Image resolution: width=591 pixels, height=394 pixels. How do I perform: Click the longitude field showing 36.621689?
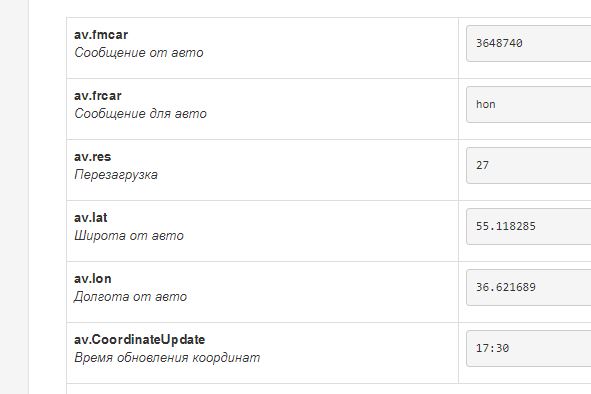[528, 287]
